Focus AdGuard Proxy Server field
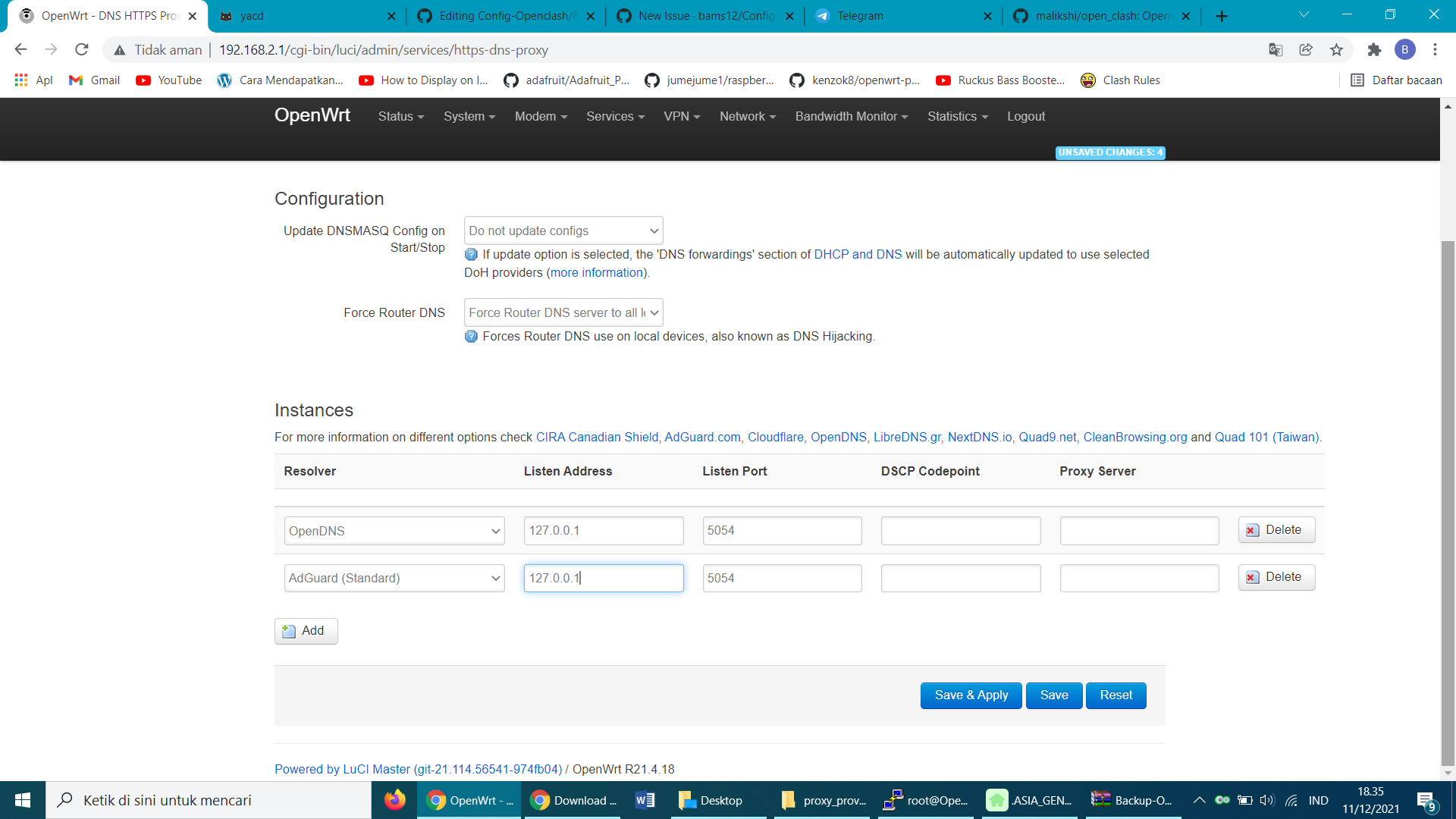Image resolution: width=1456 pixels, height=819 pixels. coord(1140,578)
